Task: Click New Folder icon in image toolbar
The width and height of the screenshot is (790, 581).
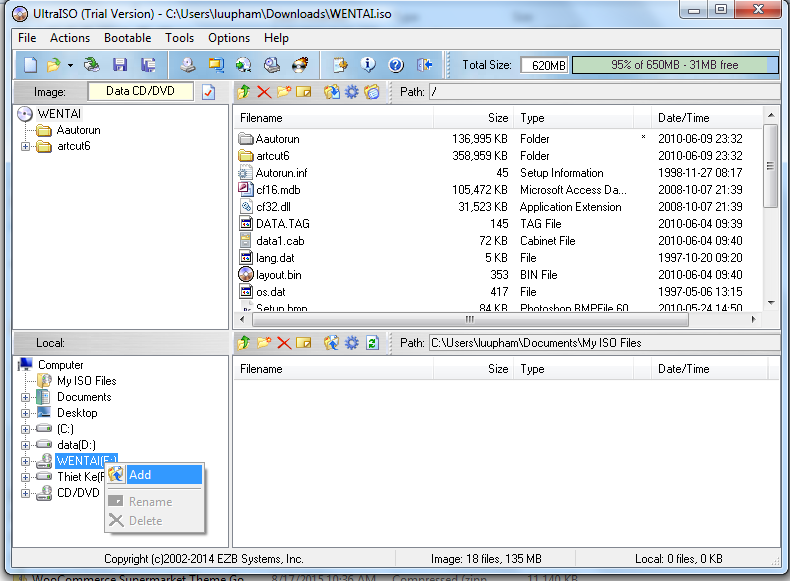Action: [284, 92]
